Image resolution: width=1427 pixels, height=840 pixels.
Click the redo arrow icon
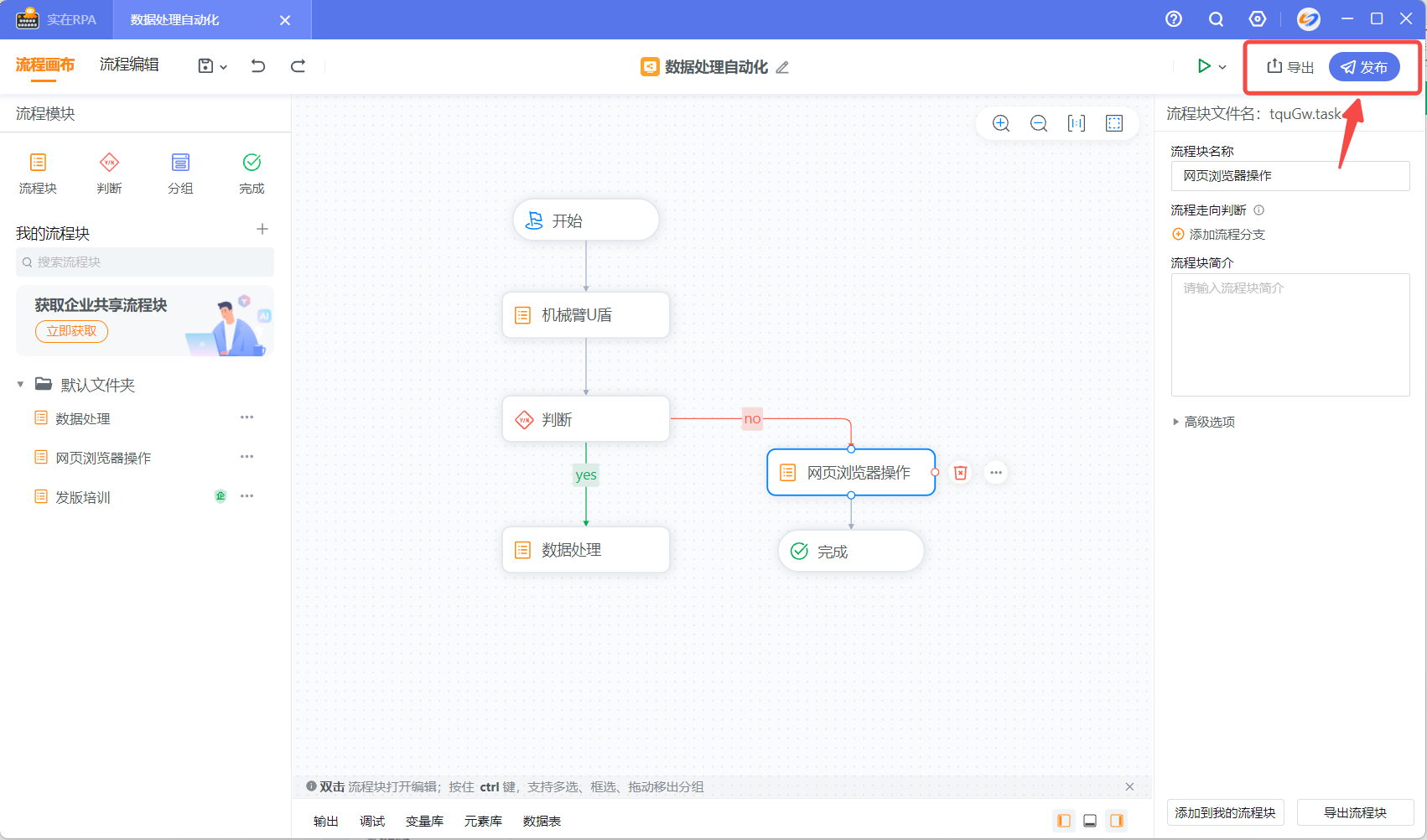298,66
